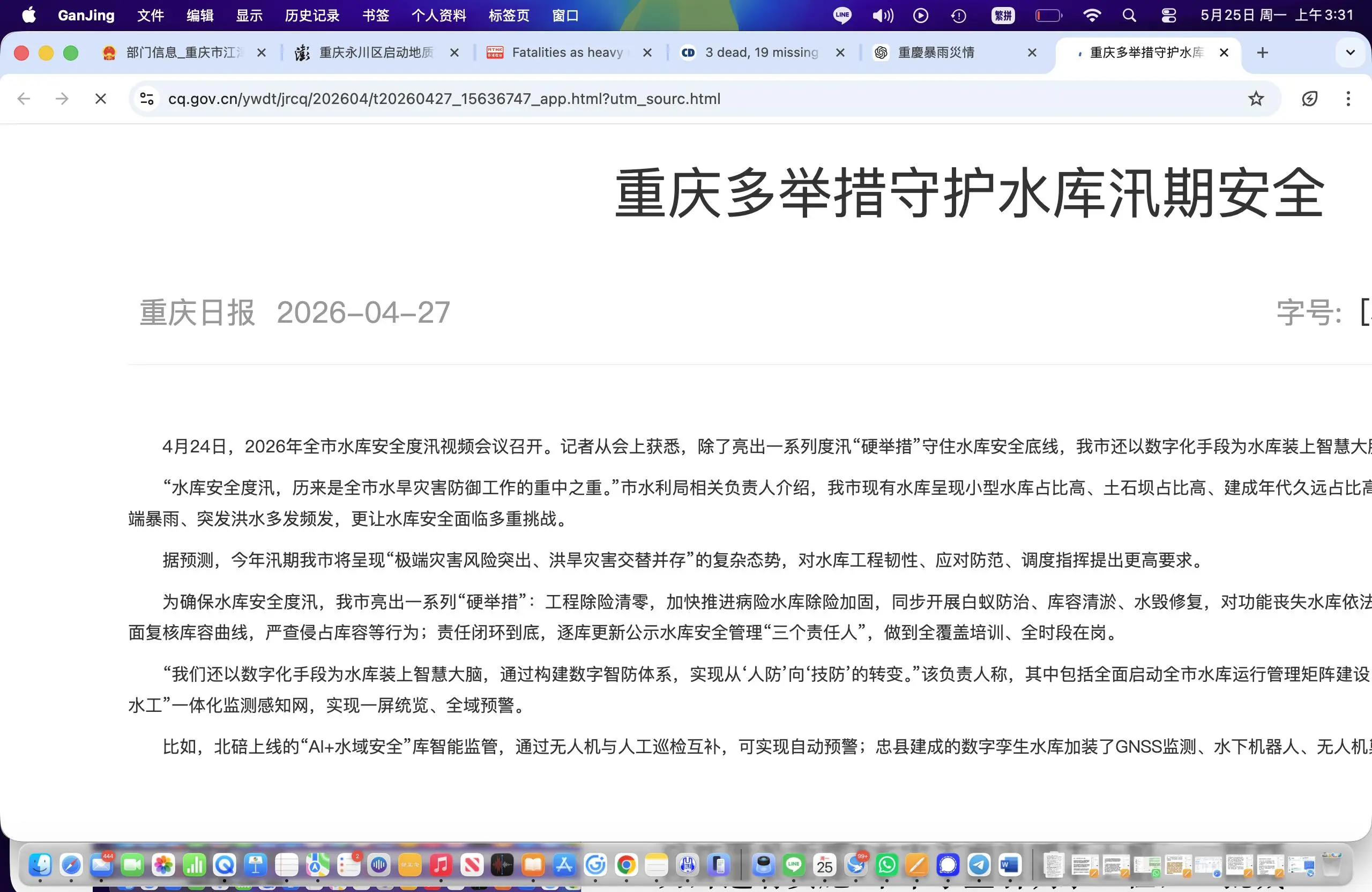The width and height of the screenshot is (1372, 892).
Task: Click the back navigation arrow
Action: (x=24, y=99)
